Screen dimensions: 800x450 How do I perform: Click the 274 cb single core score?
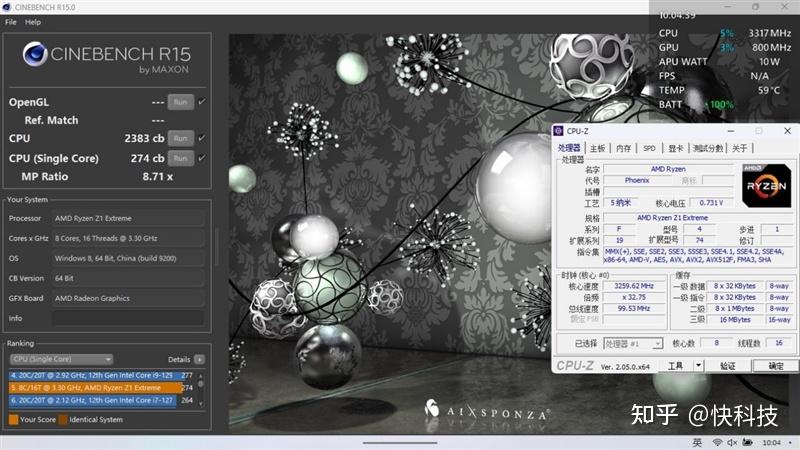147,158
